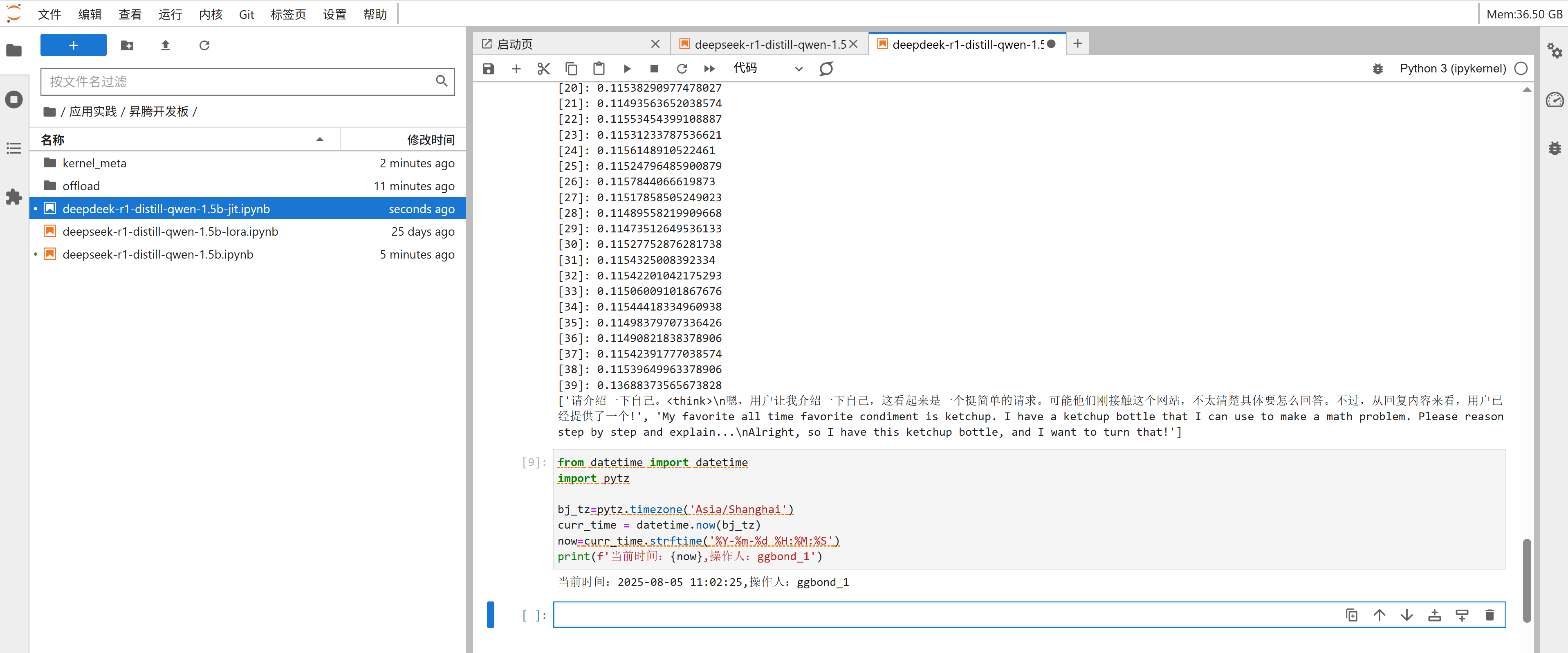Enable the notebook debugger bug icon
Viewport: 1568px width, 653px height.
coord(1377,69)
